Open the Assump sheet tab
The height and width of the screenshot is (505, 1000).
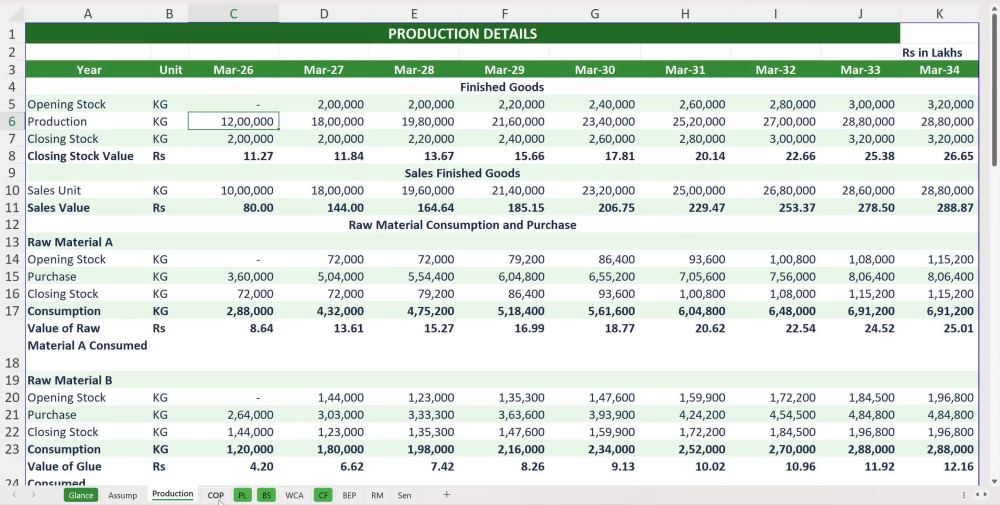(122, 495)
